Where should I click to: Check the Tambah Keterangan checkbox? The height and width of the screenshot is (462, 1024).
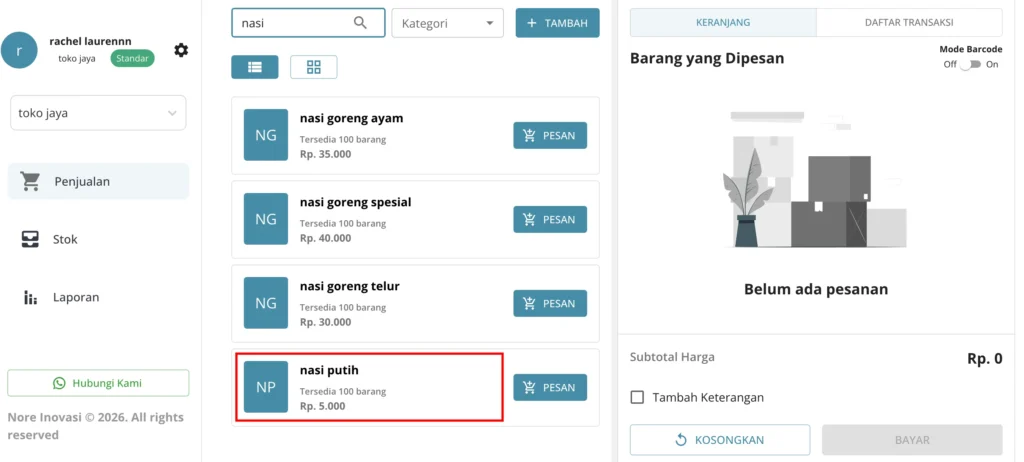click(637, 397)
